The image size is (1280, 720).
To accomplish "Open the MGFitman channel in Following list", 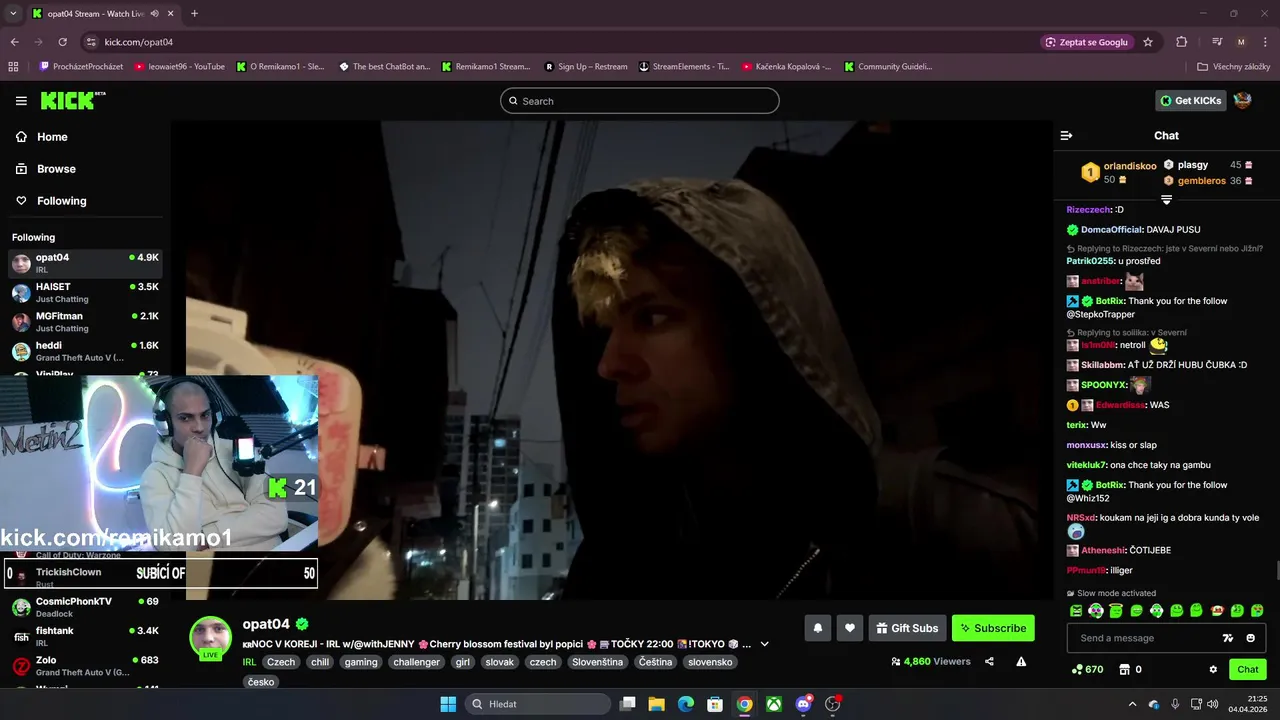I will point(85,322).
